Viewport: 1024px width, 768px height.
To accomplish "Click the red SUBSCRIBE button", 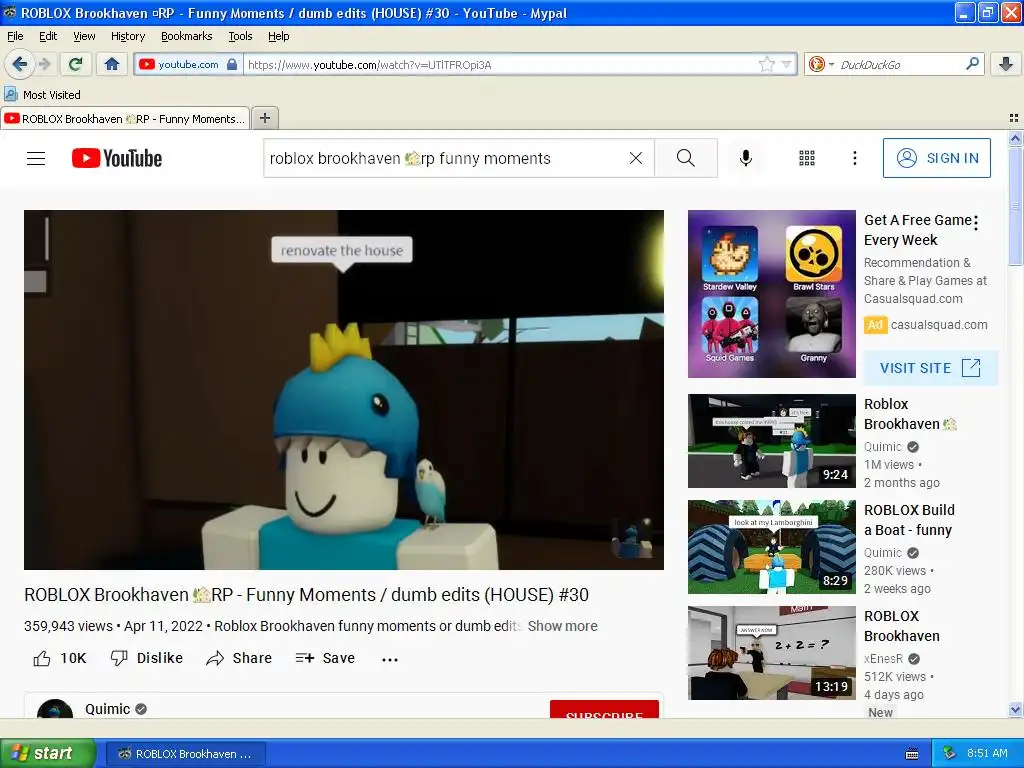I will click(604, 710).
